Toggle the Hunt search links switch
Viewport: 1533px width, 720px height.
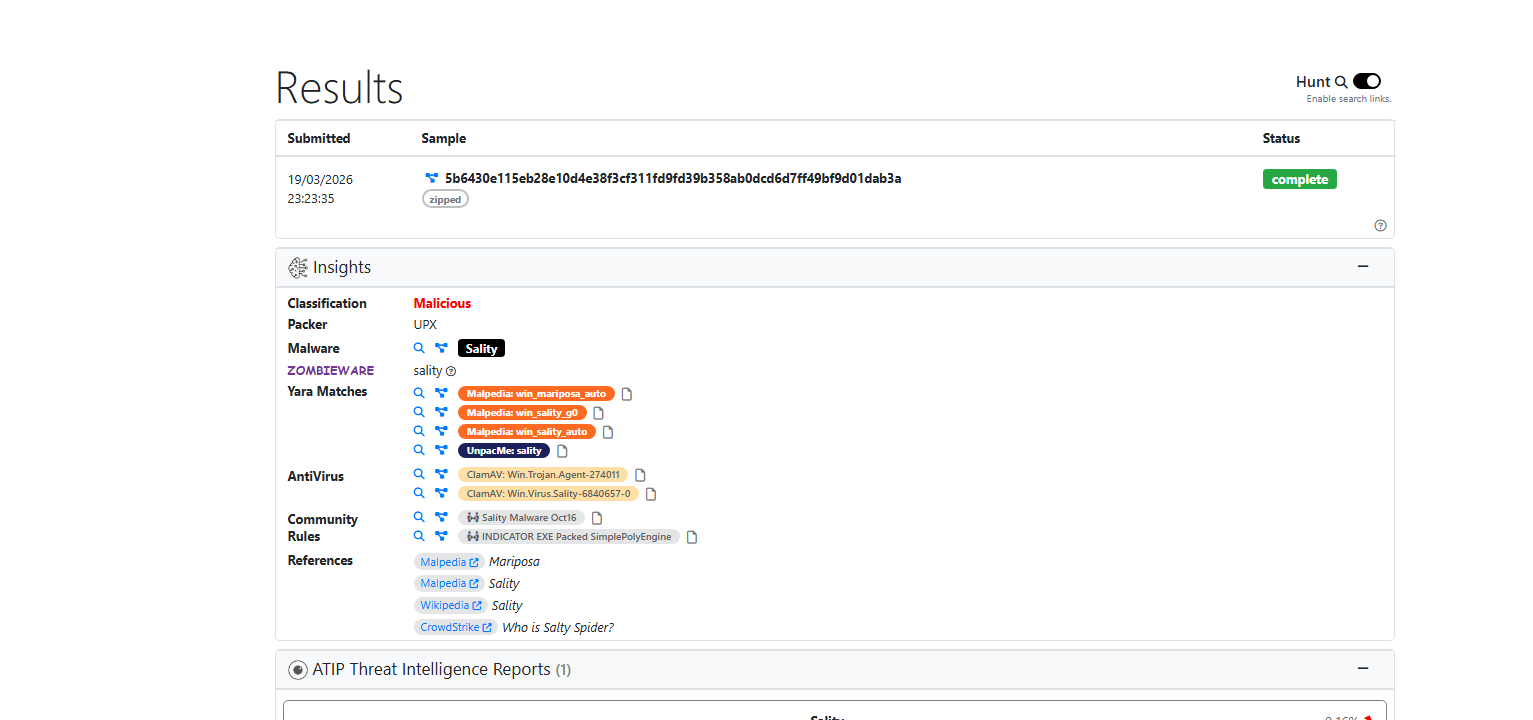coord(1366,81)
